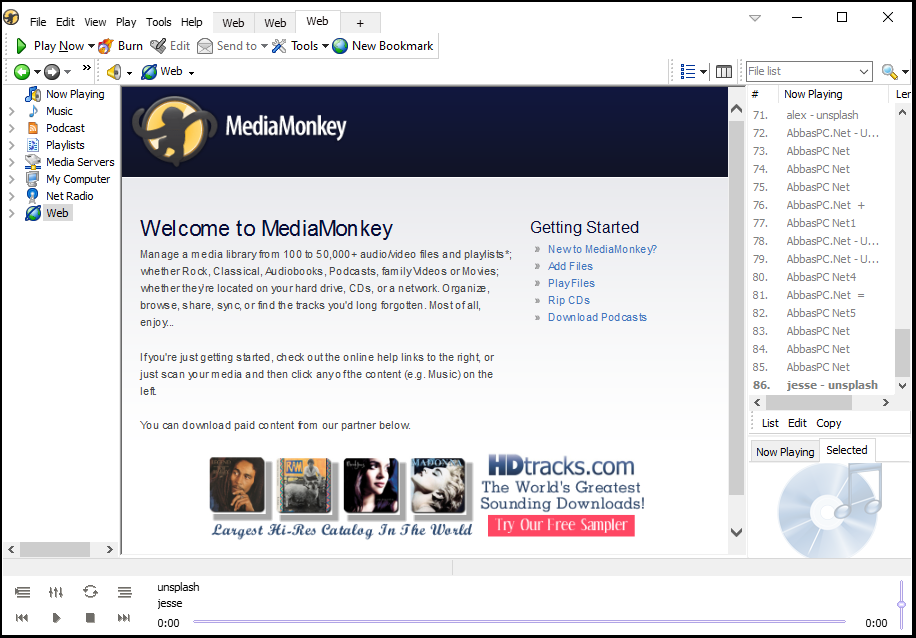The height and width of the screenshot is (638, 916).
Task: Switch to Now Playing art tab
Action: [785, 452]
